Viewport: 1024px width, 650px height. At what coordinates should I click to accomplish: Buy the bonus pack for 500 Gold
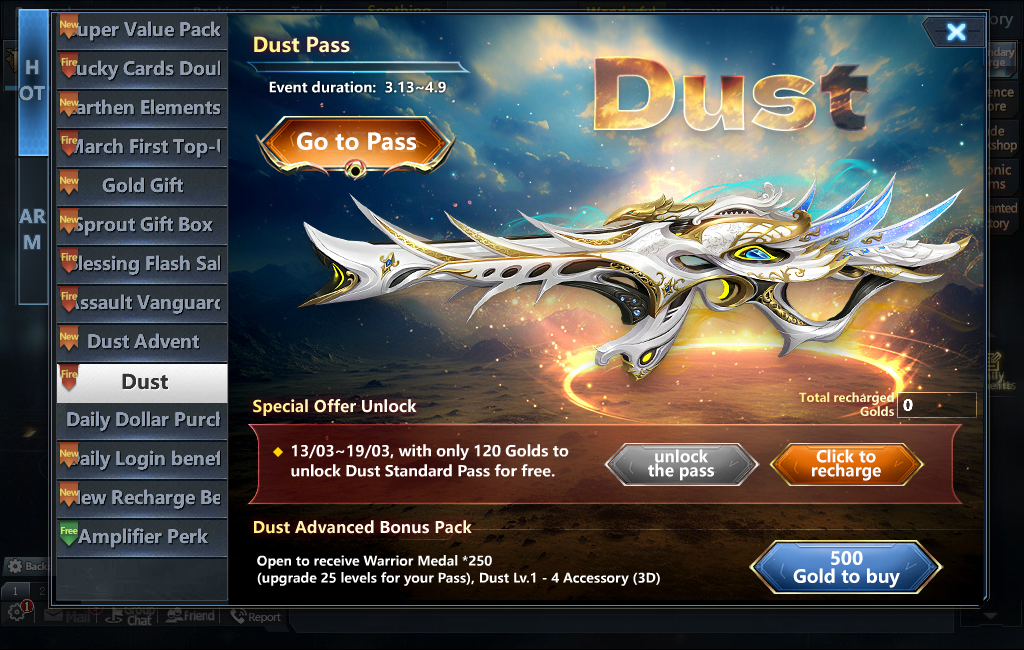point(846,567)
